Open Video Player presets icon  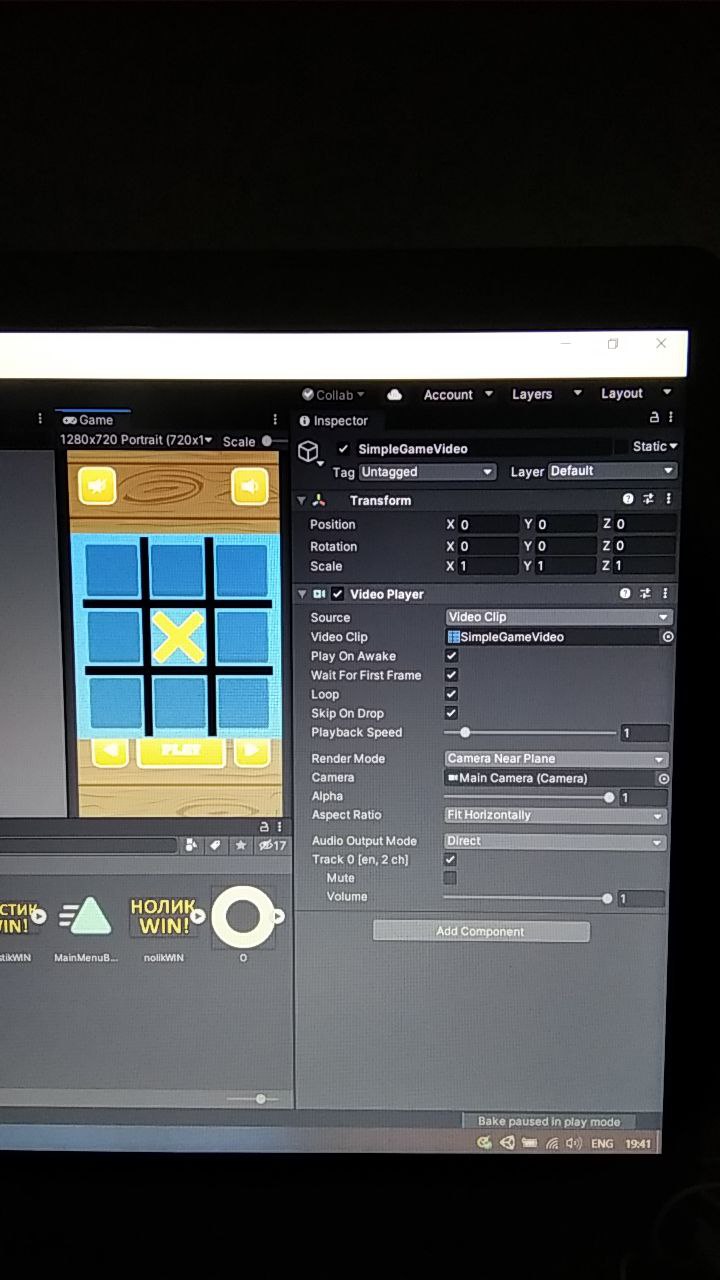[x=647, y=593]
